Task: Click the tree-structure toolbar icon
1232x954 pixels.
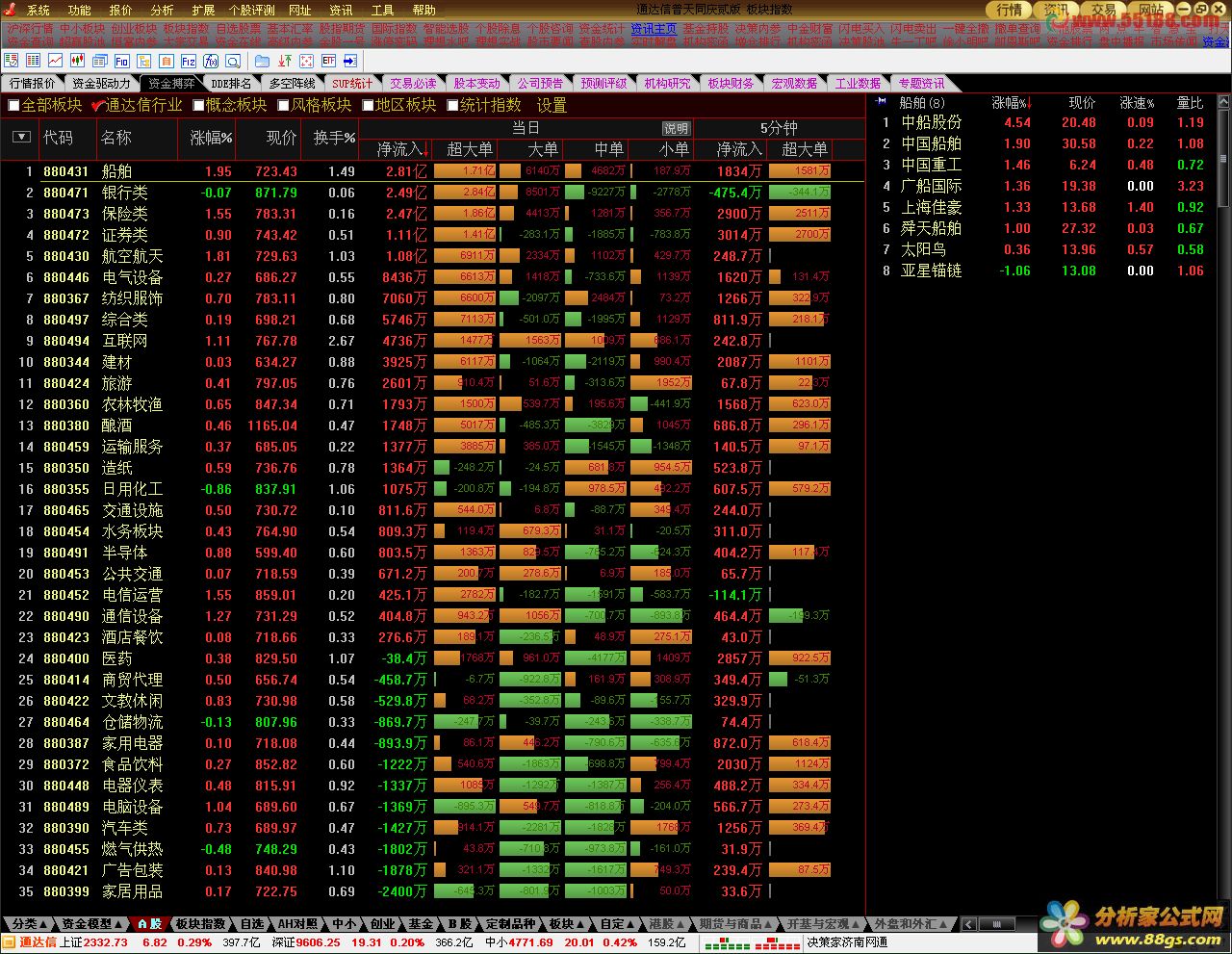Action: coord(143,60)
